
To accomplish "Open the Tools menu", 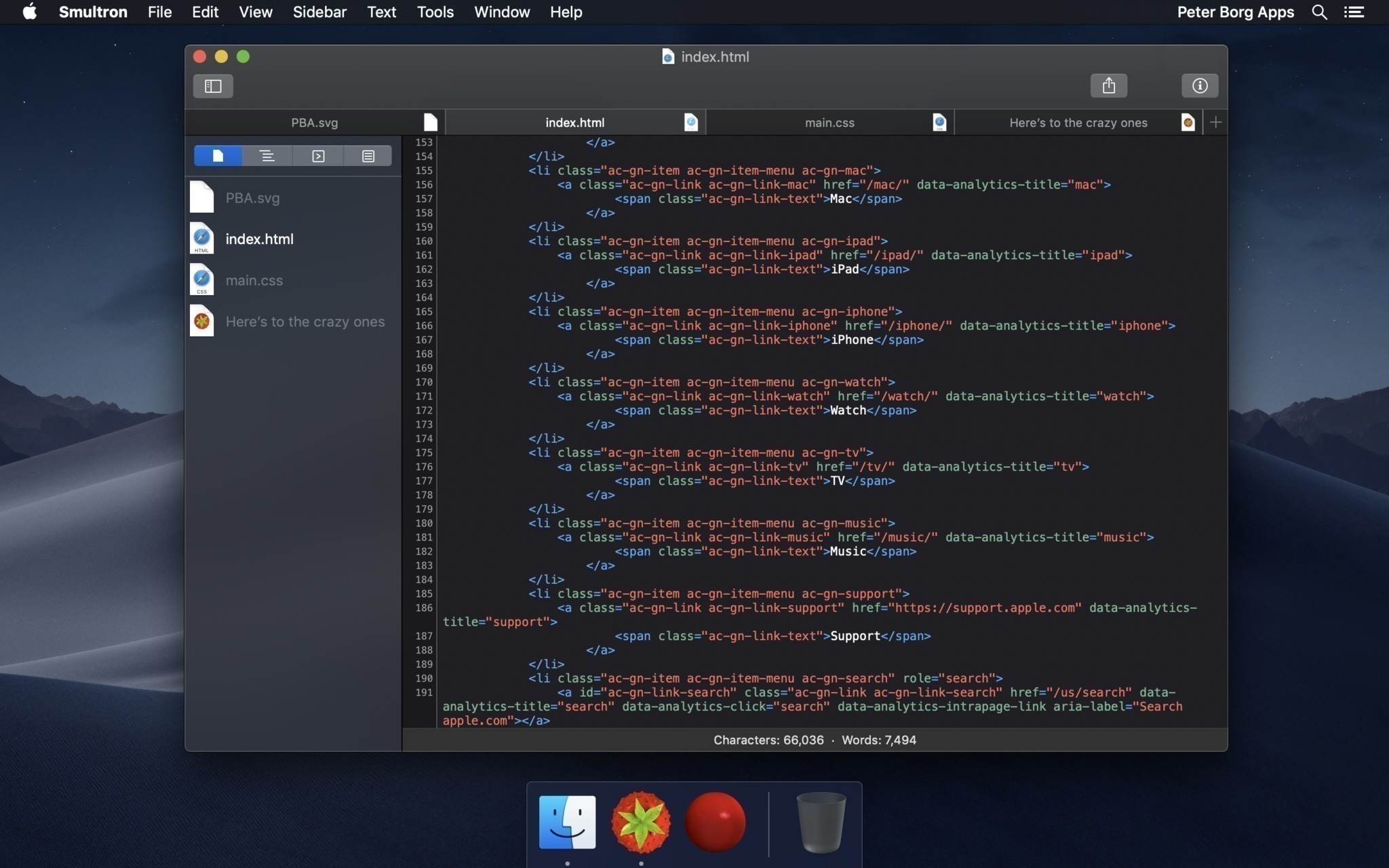I will (434, 12).
